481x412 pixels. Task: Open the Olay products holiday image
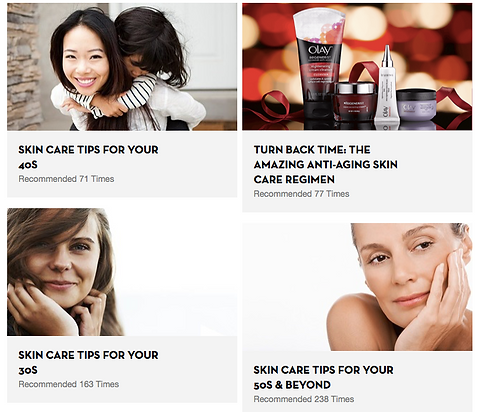pos(357,67)
